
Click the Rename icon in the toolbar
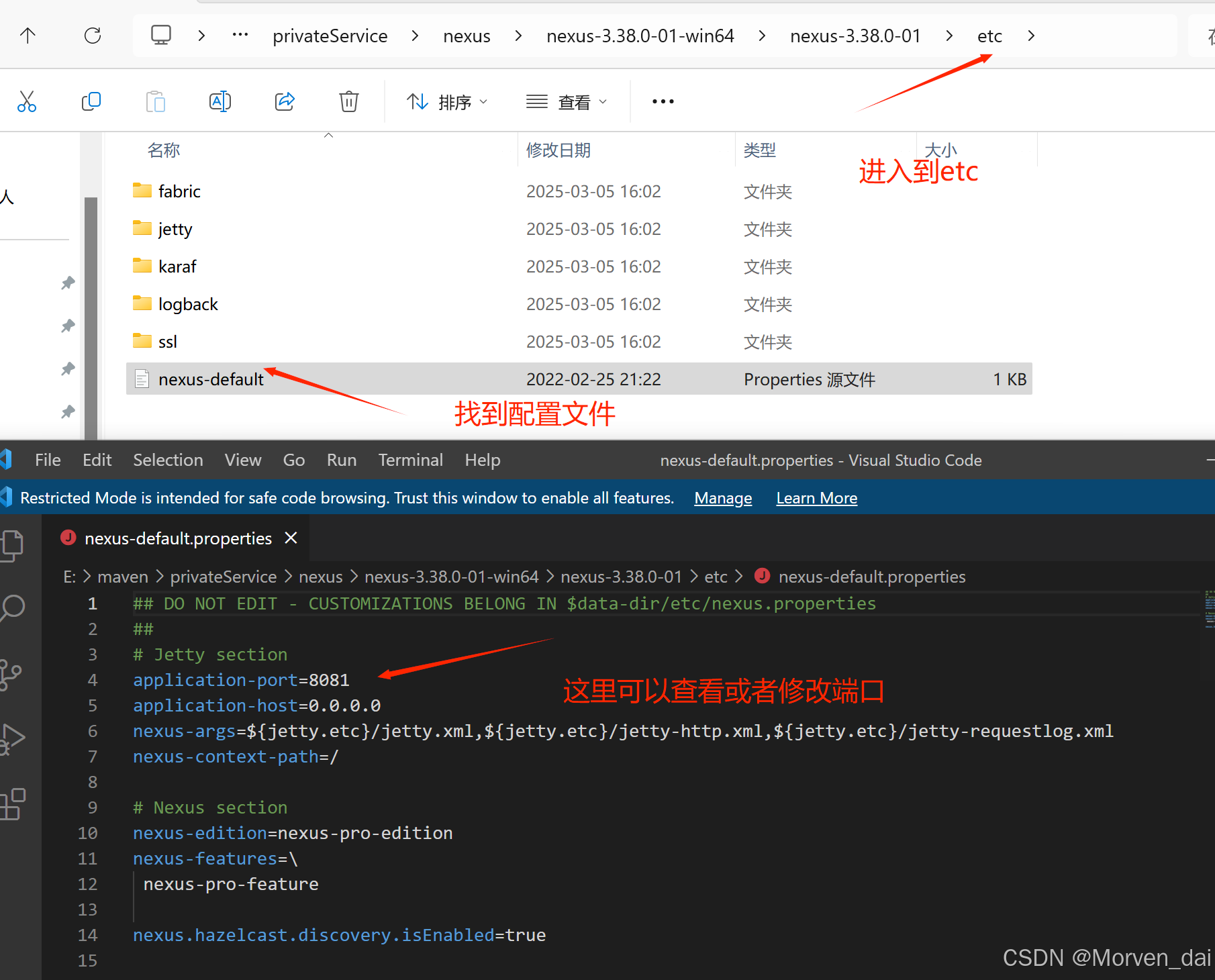pos(220,101)
